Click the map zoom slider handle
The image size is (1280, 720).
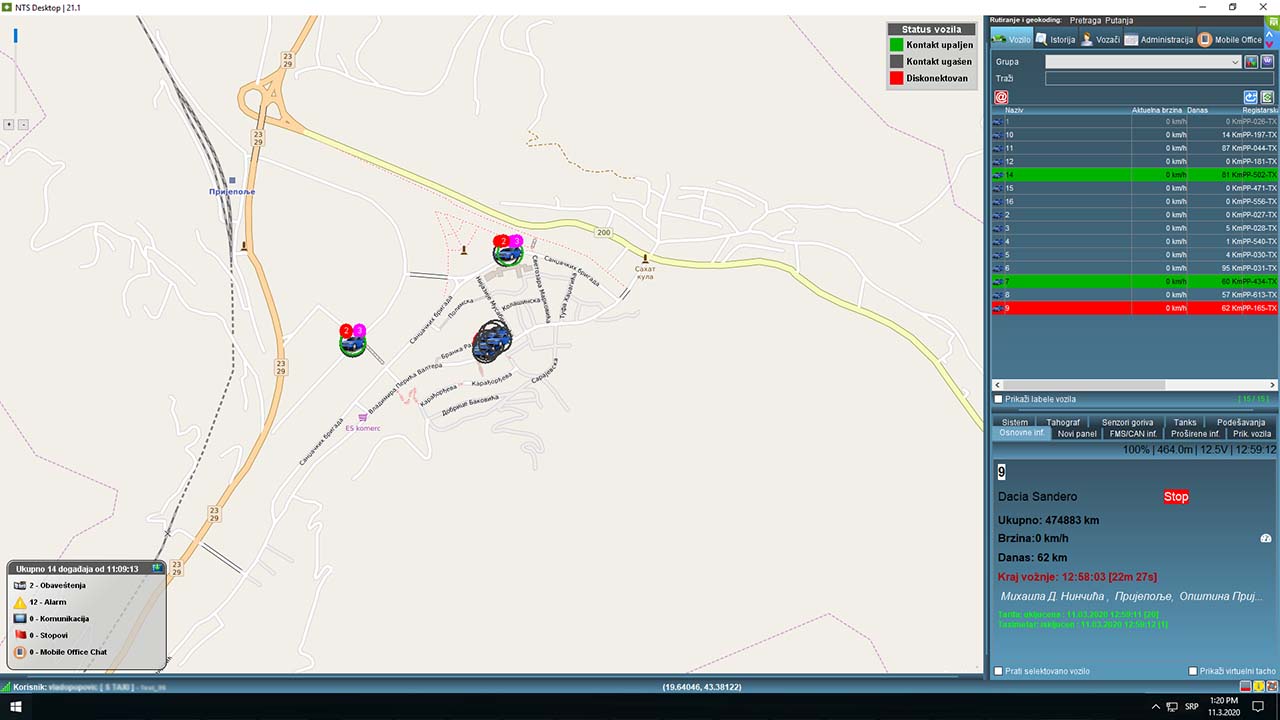point(15,36)
